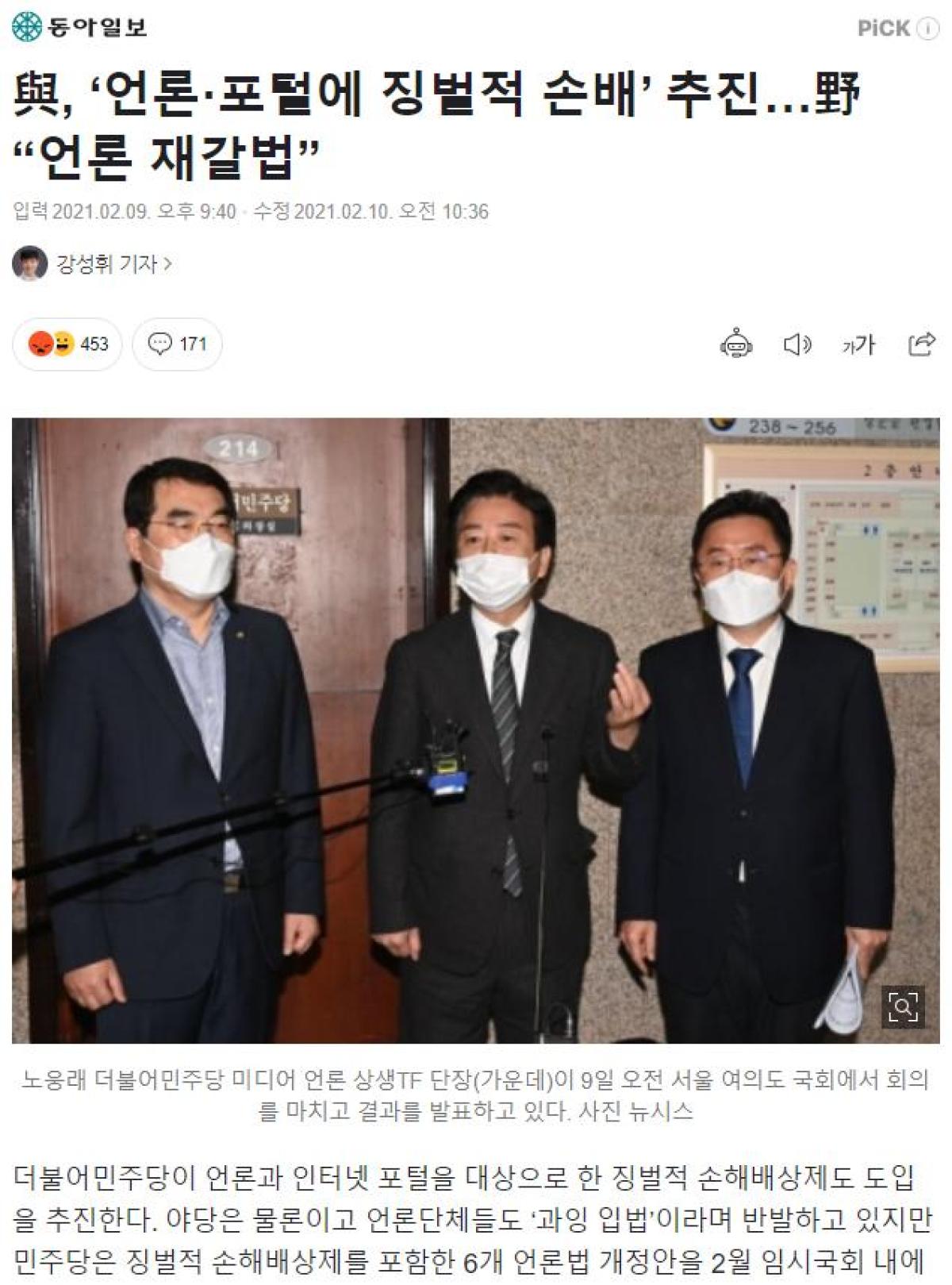This screenshot has width=952, height=1285.
Task: Open the PiCK info icon
Action: coord(928,29)
